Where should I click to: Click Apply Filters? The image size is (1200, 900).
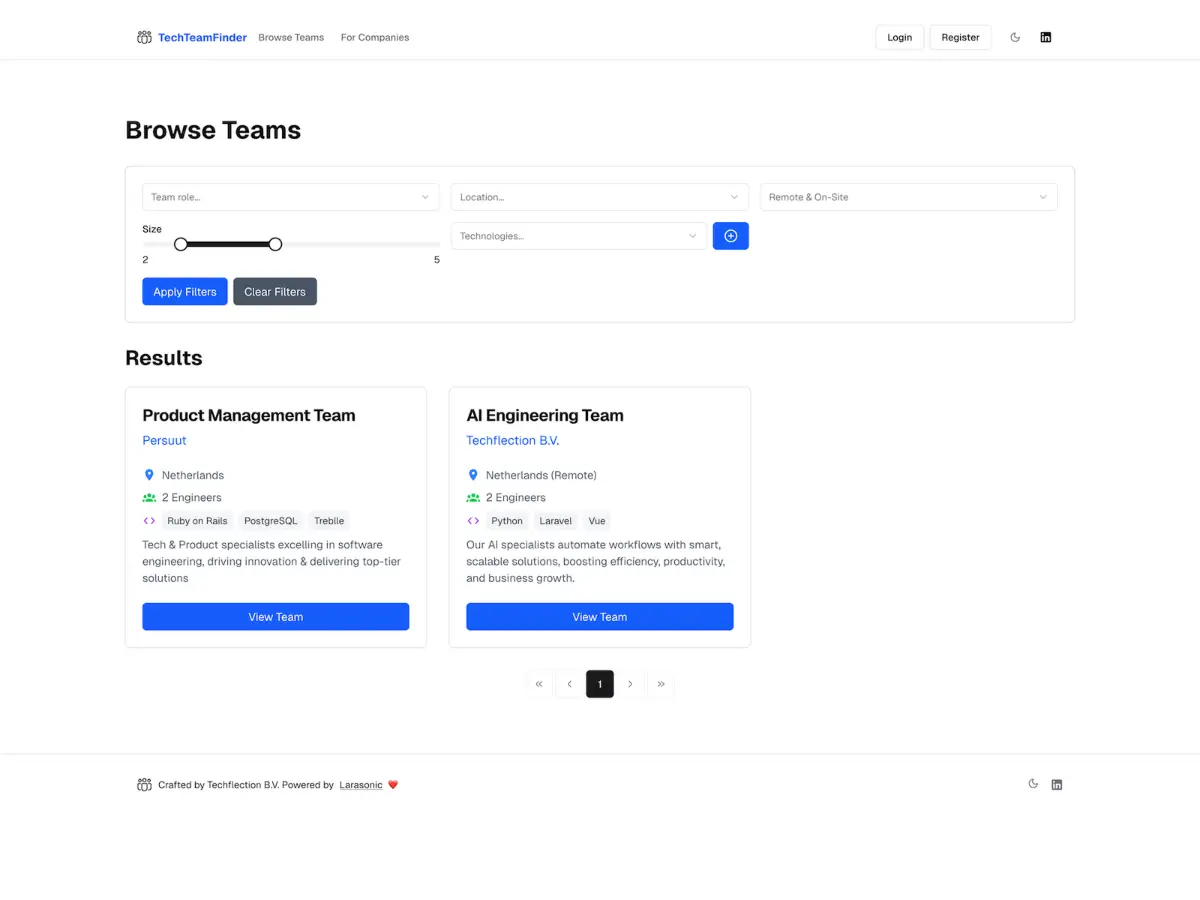click(184, 291)
